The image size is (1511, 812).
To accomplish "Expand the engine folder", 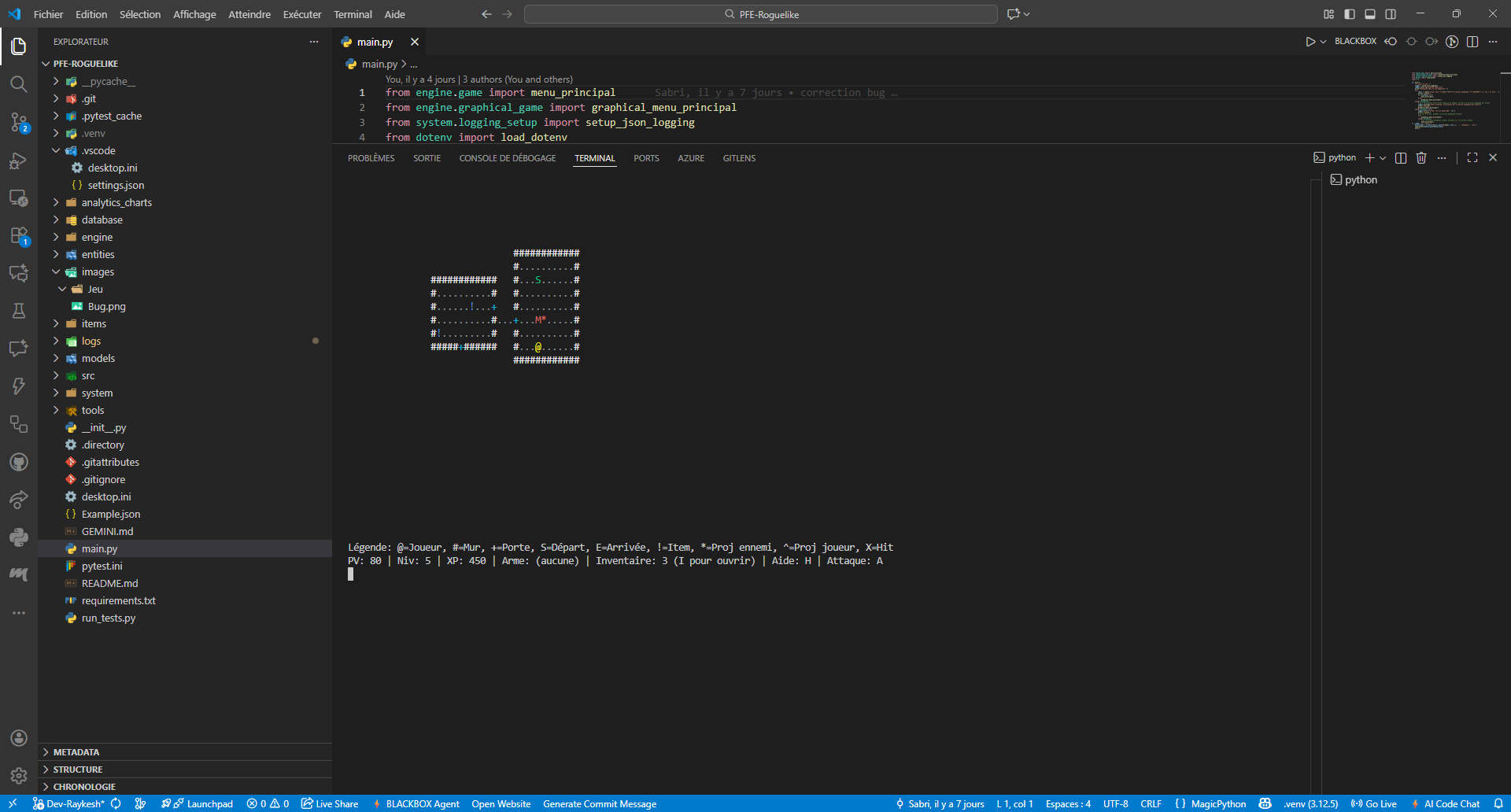I will (97, 238).
